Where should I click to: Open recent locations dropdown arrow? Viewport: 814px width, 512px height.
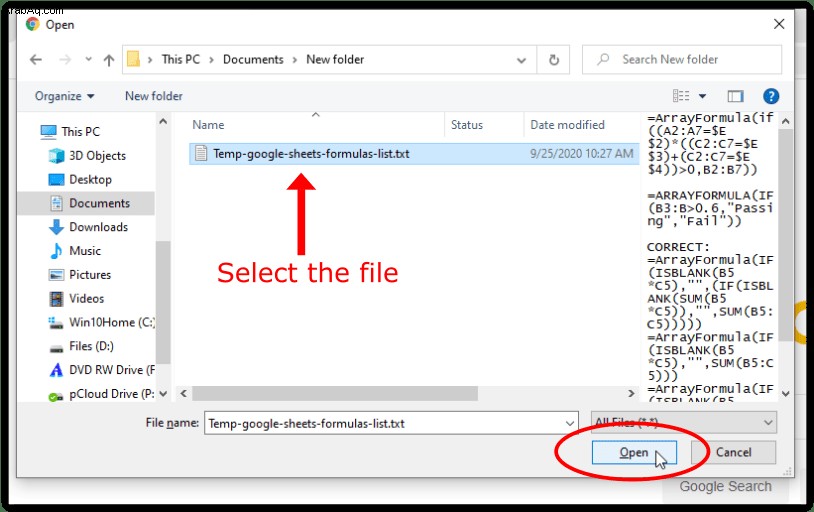click(89, 59)
